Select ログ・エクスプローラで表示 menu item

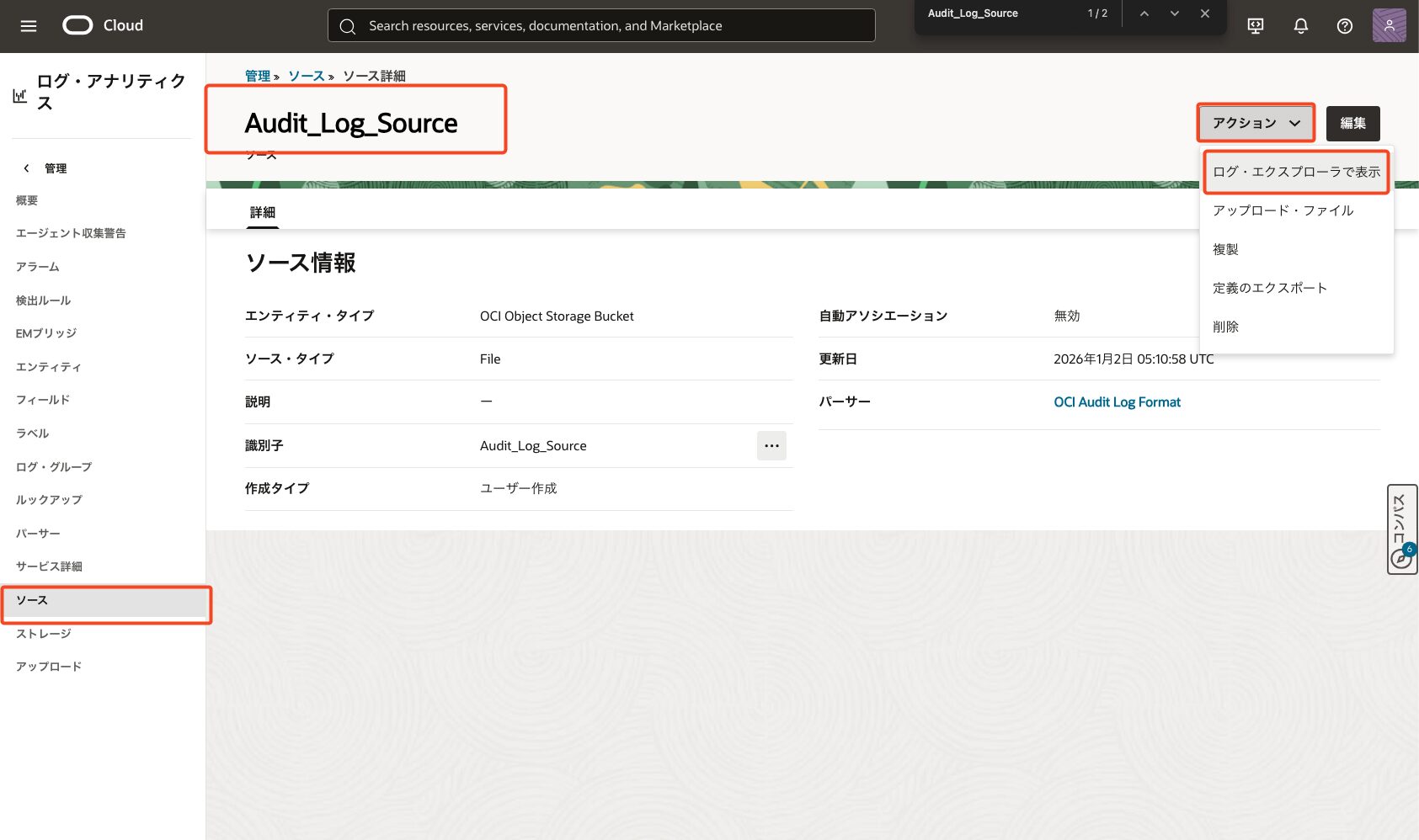[x=1296, y=172]
